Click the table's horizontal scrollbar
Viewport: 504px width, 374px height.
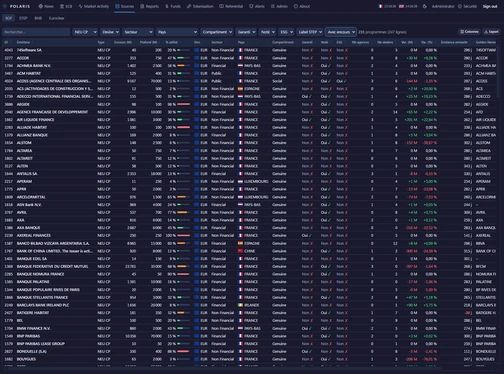coord(222,368)
